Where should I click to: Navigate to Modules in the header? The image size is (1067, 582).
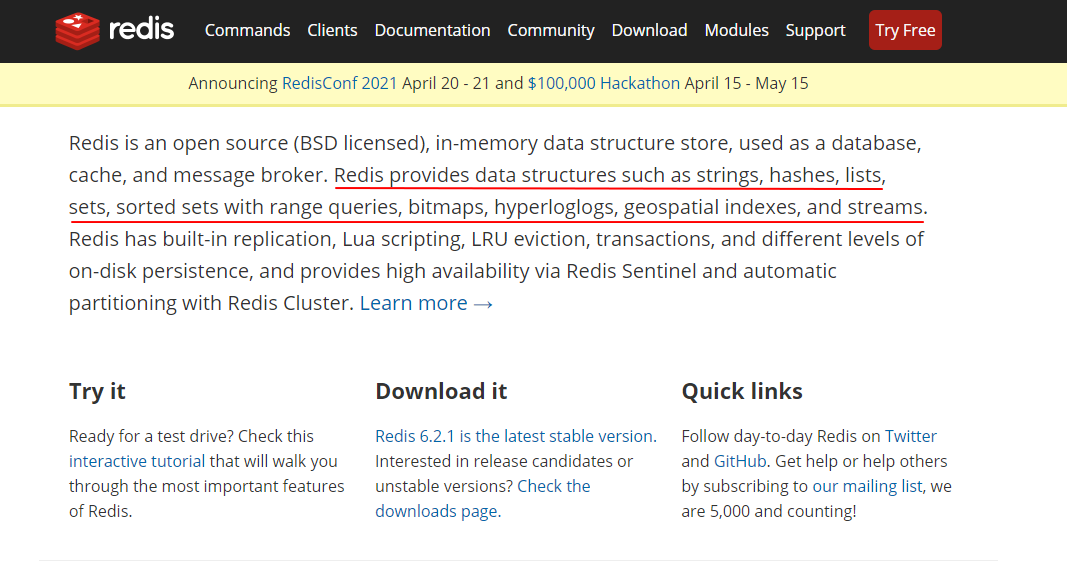coord(736,30)
